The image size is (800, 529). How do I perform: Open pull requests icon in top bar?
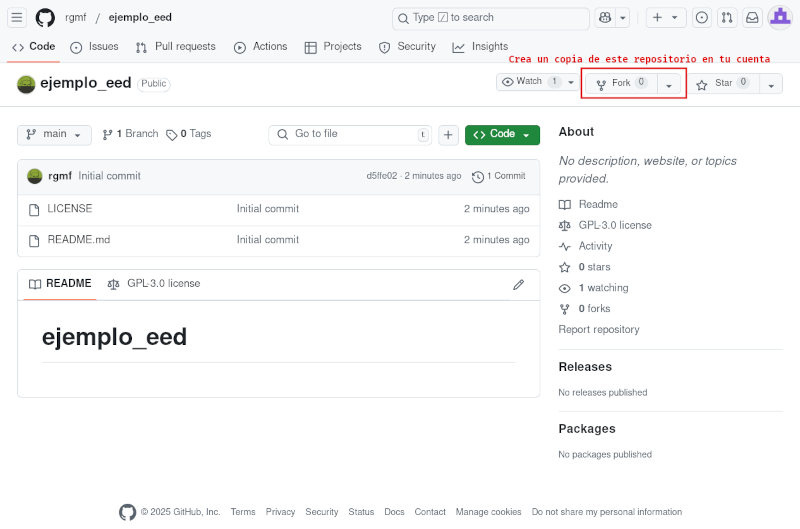click(x=727, y=18)
